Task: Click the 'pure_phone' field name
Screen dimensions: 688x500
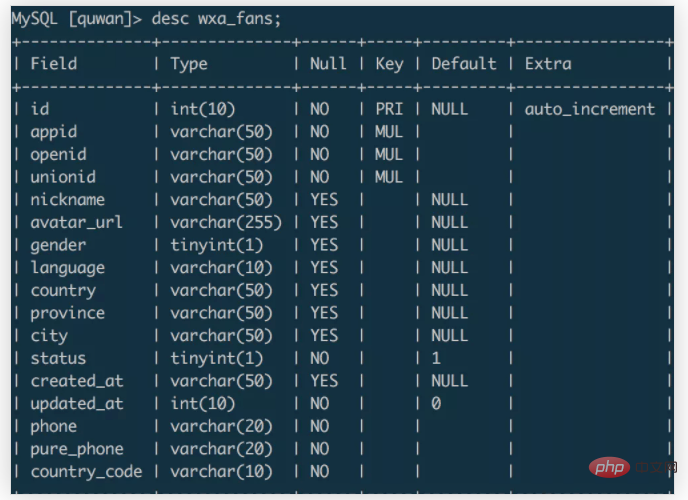Action: (77, 449)
